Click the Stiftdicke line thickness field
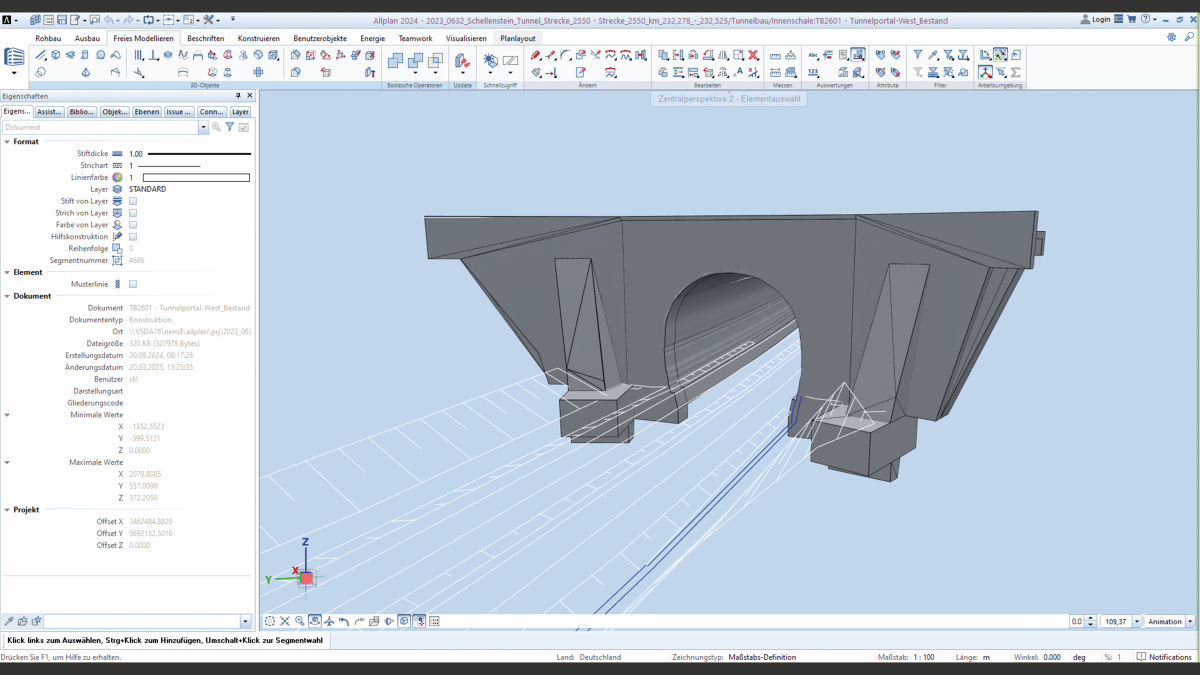Image resolution: width=1200 pixels, height=675 pixels. click(190, 154)
